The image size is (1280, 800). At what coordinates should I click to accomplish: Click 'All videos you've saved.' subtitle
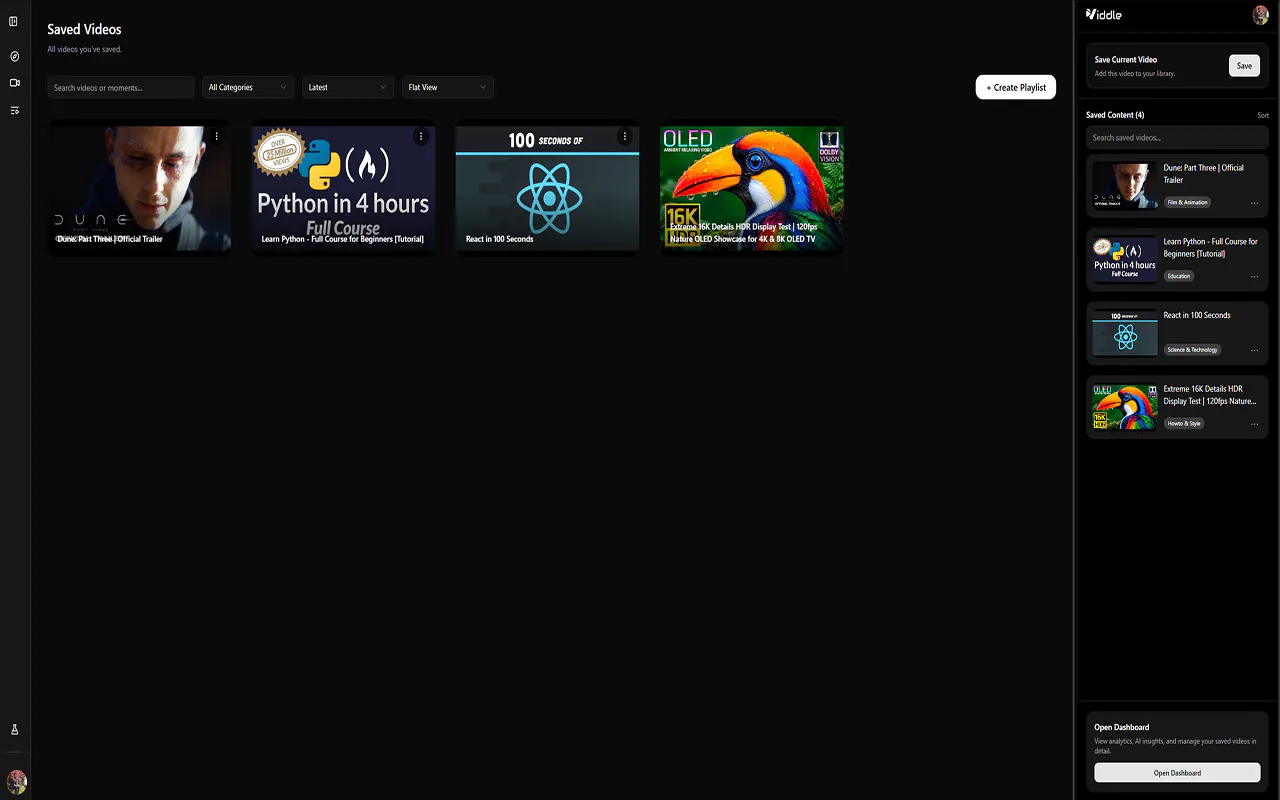(85, 49)
